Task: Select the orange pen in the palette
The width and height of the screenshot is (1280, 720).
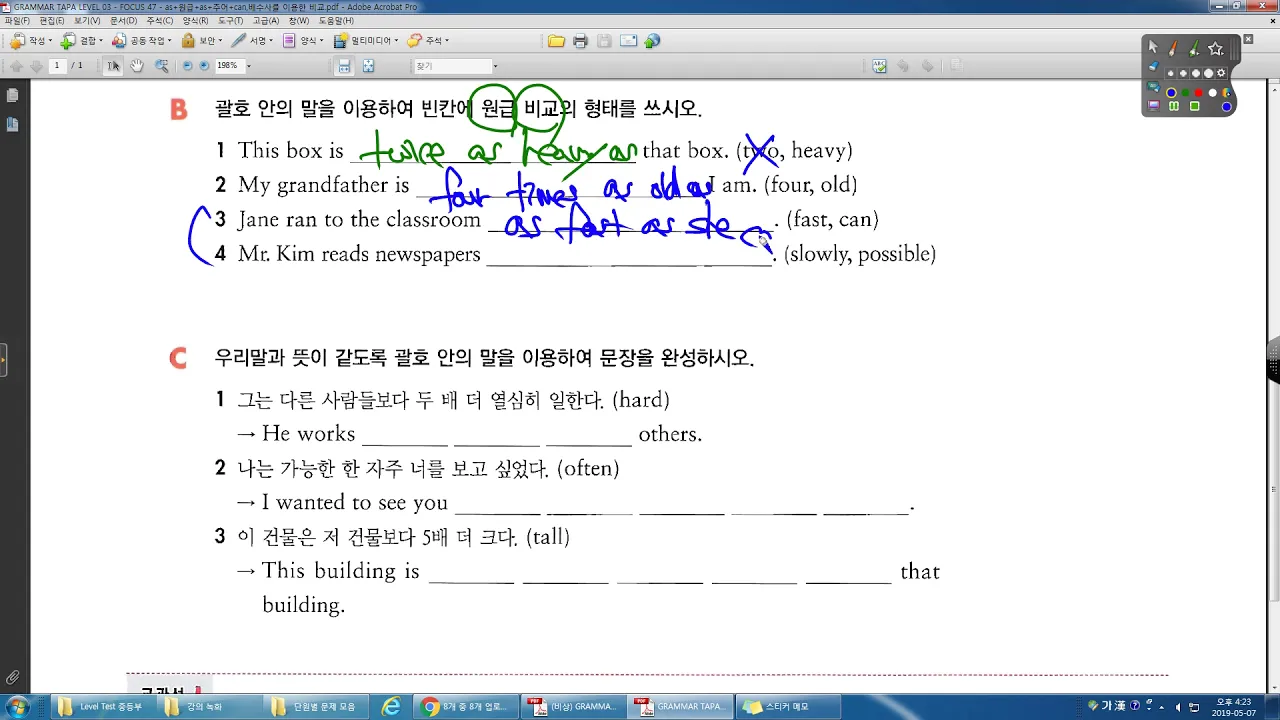Action: (x=1172, y=48)
